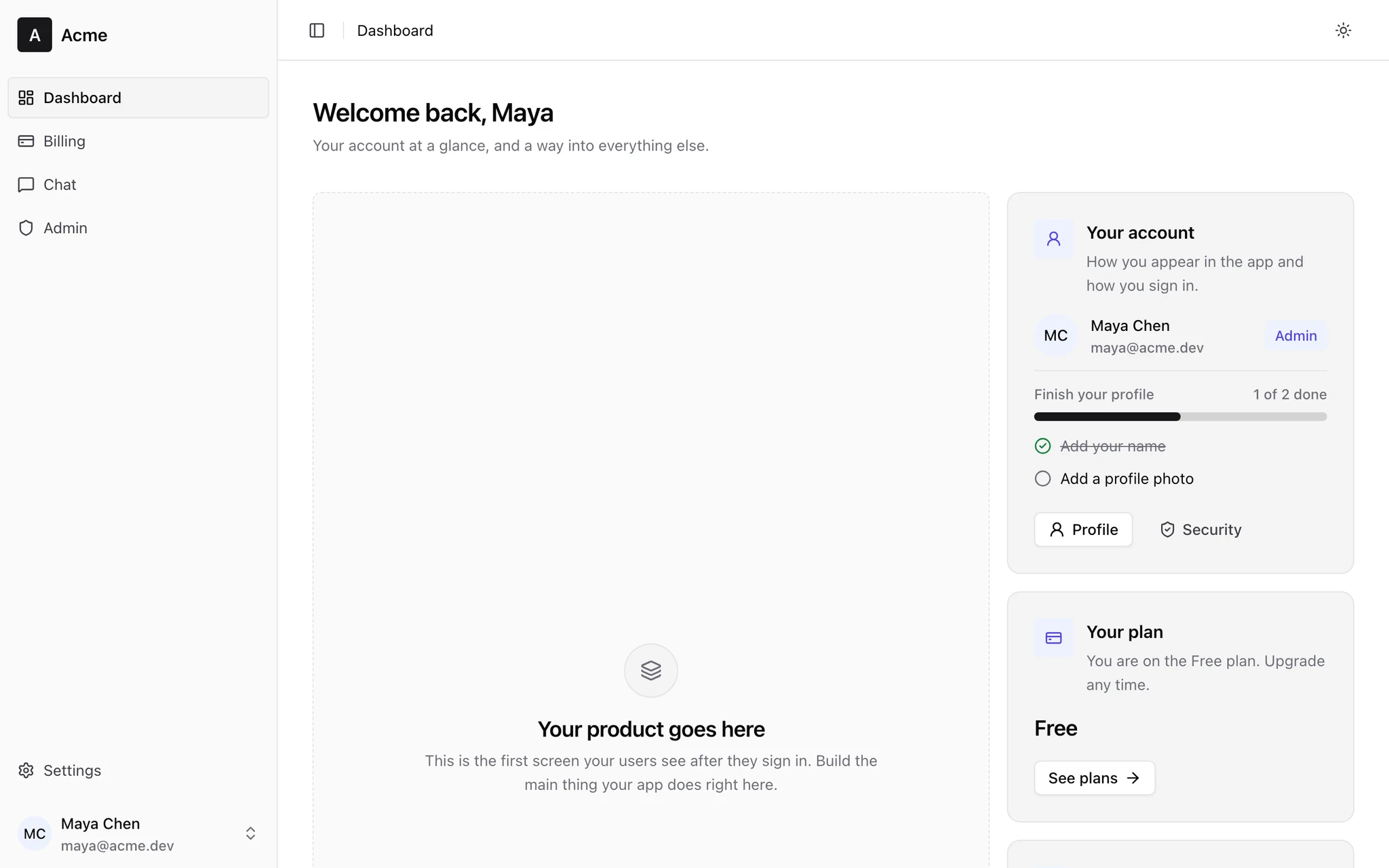Navigate to Admin in the sidebar
Image resolution: width=1389 pixels, height=868 pixels.
pos(138,228)
